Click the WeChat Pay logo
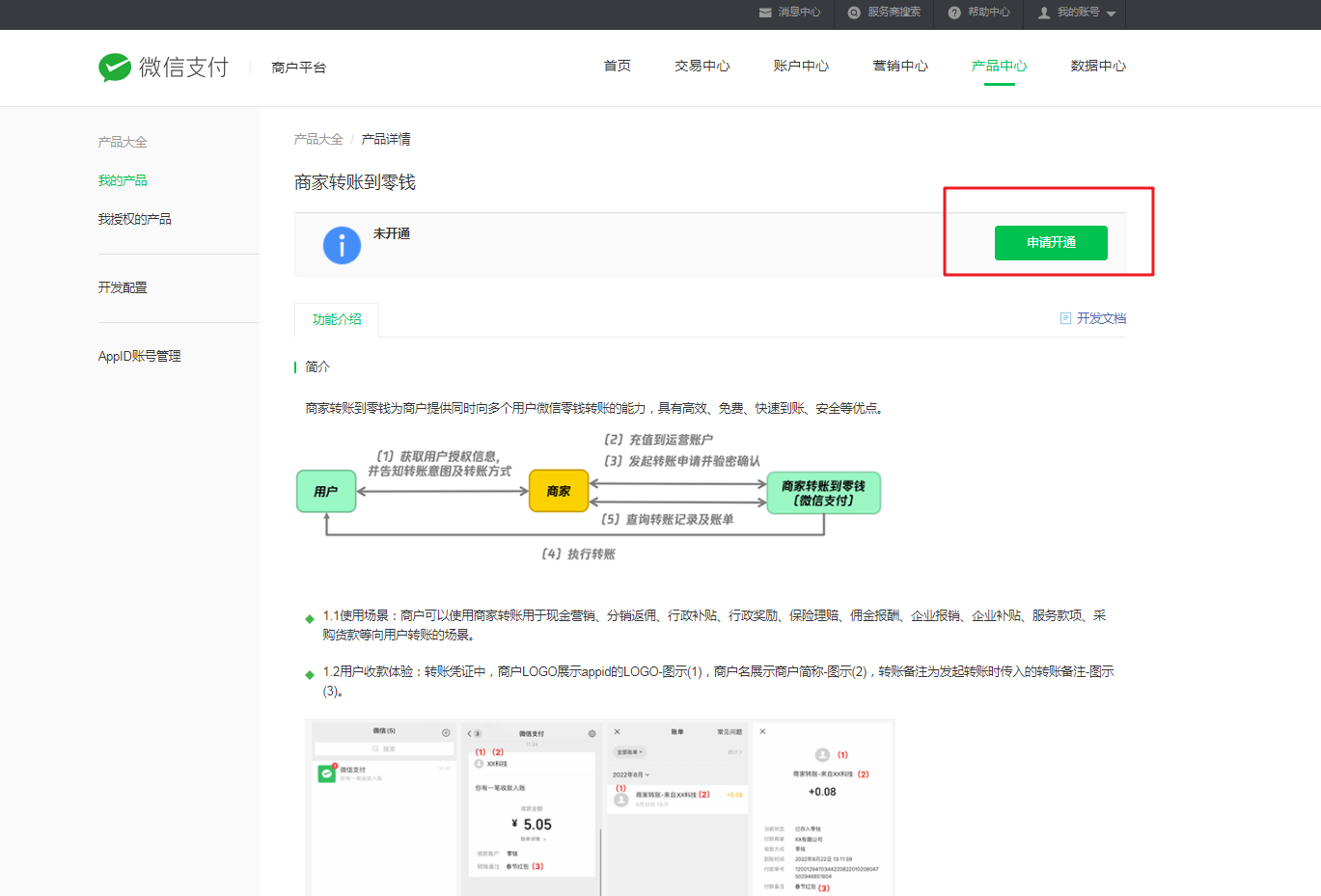Viewport: 1321px width, 896px height. [163, 67]
